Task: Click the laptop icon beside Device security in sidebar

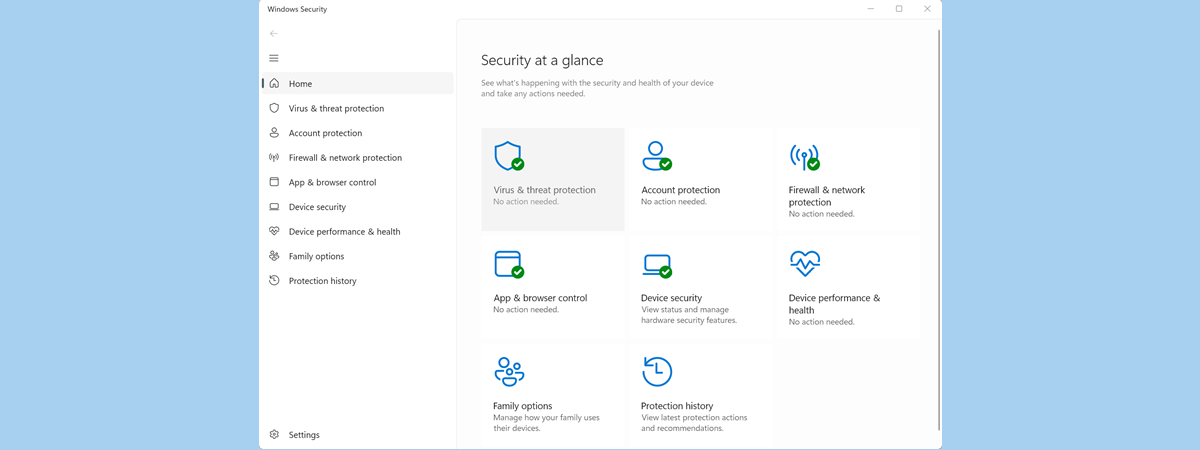Action: click(274, 207)
